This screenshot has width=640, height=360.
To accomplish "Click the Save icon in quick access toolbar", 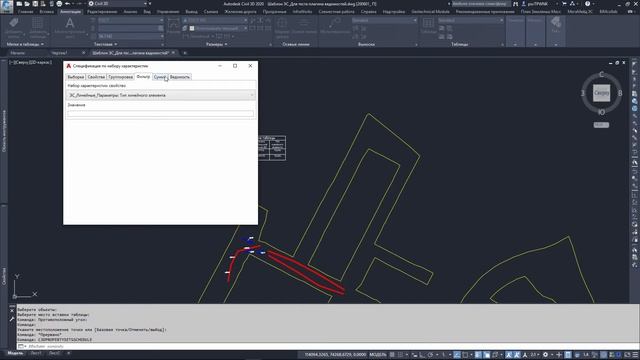I will coord(35,4).
